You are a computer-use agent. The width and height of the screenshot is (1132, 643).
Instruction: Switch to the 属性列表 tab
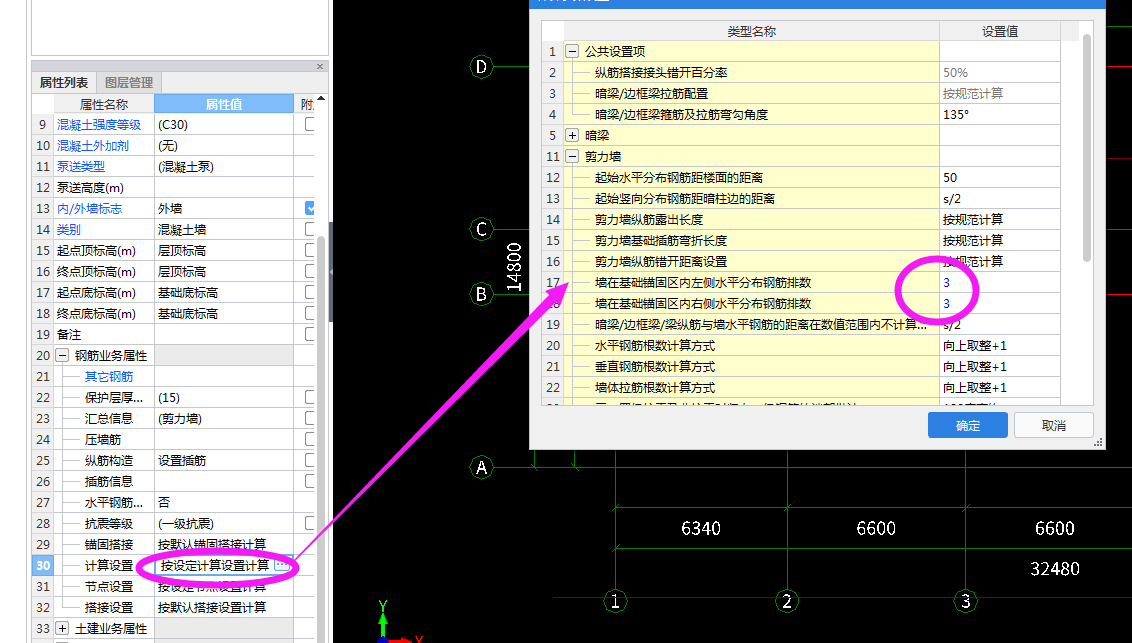[x=64, y=83]
